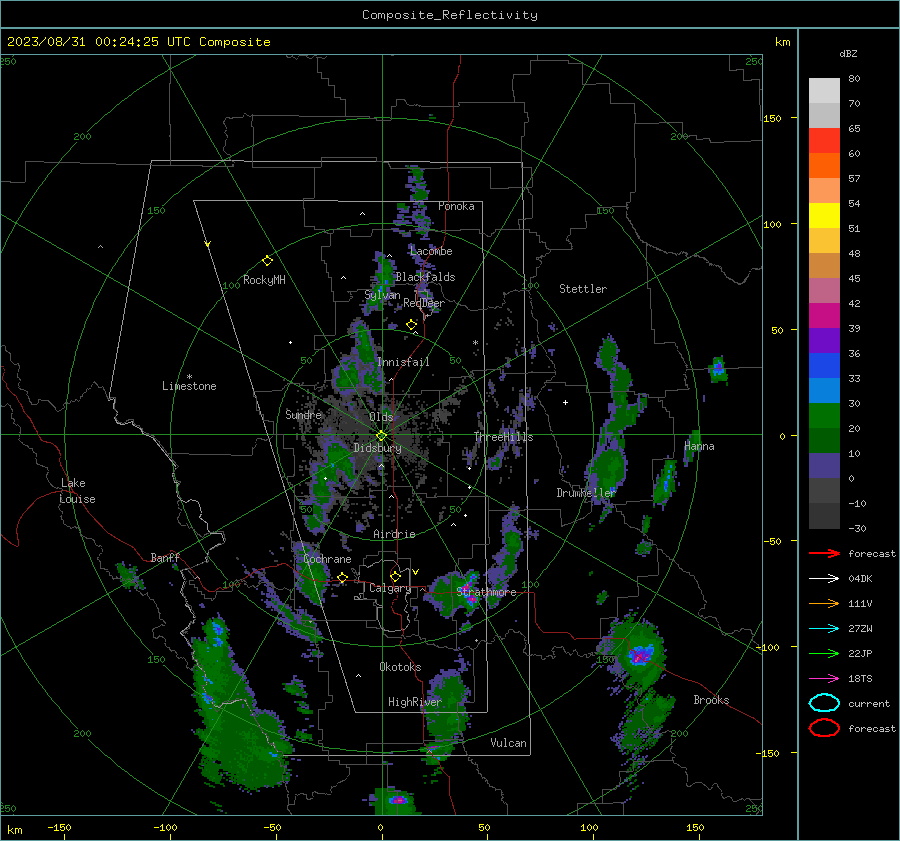Select the Hanna label

coord(699,446)
